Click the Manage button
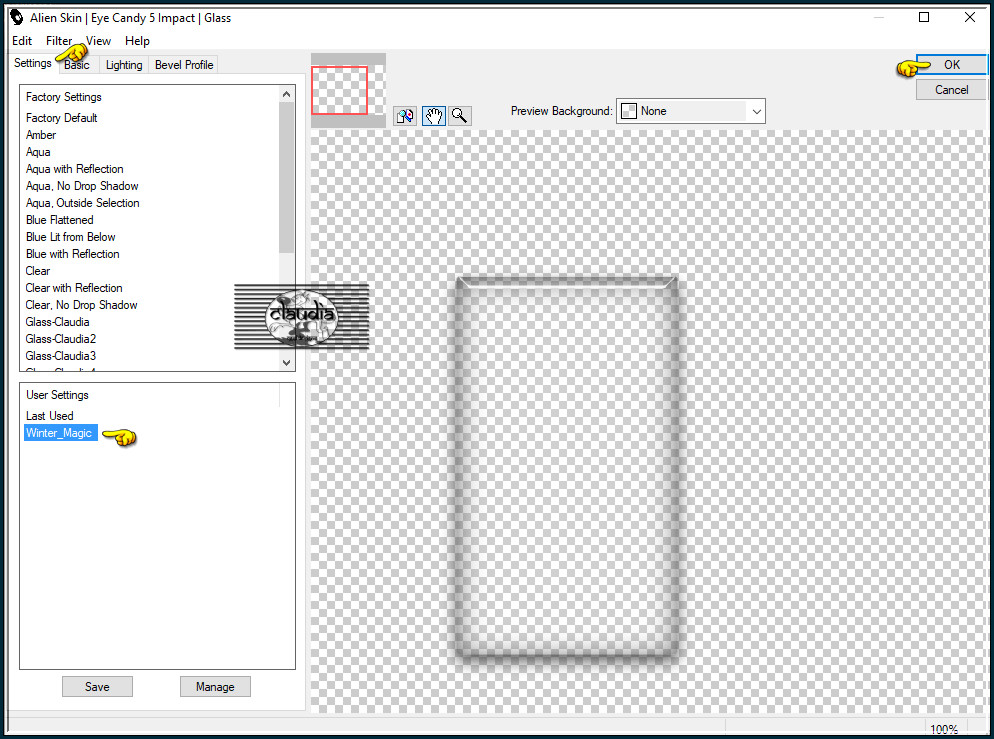 [215, 686]
